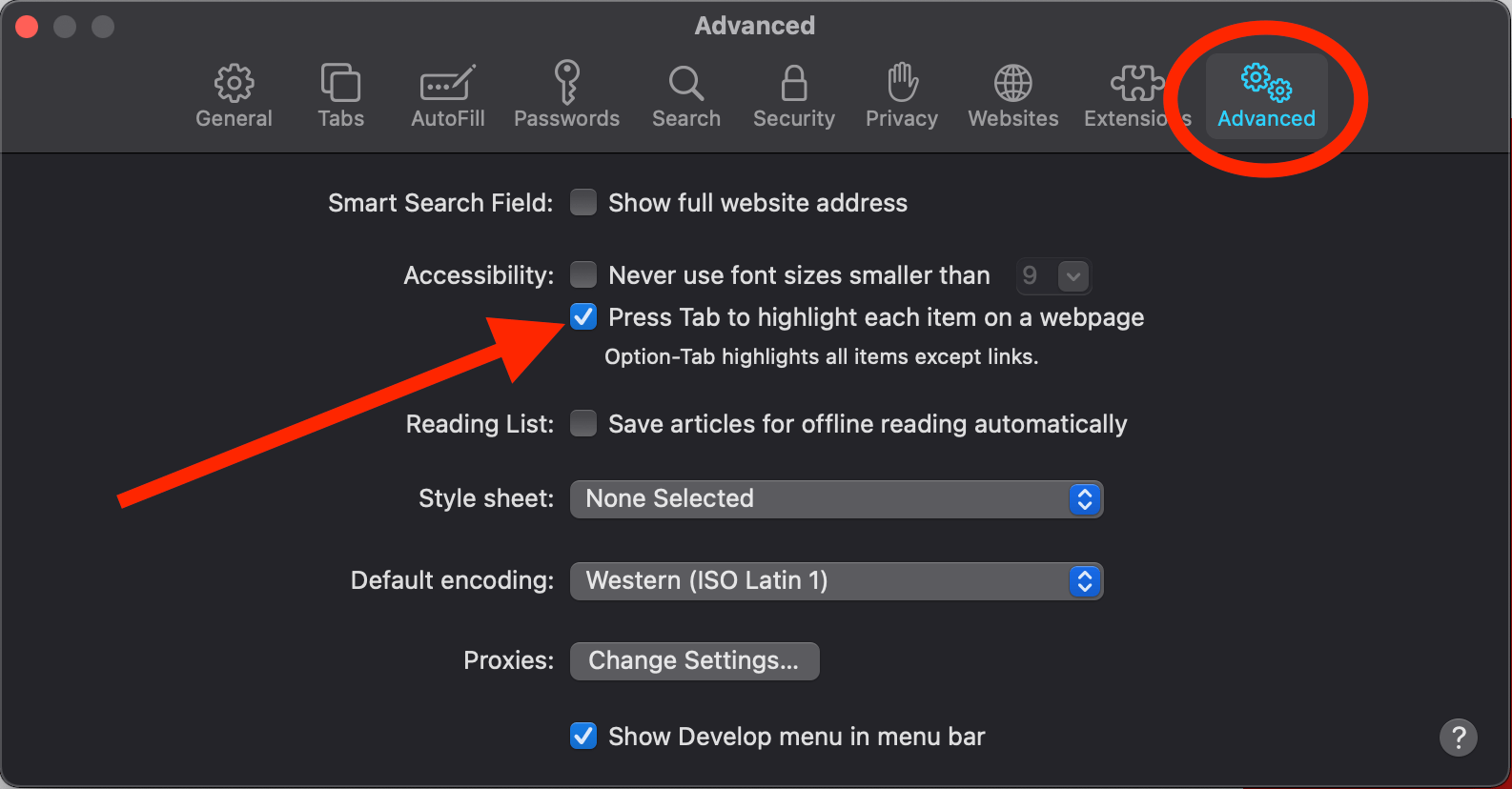This screenshot has height=789, width=1512.
Task: Click the Proxies Change Settings button
Action: click(x=694, y=661)
